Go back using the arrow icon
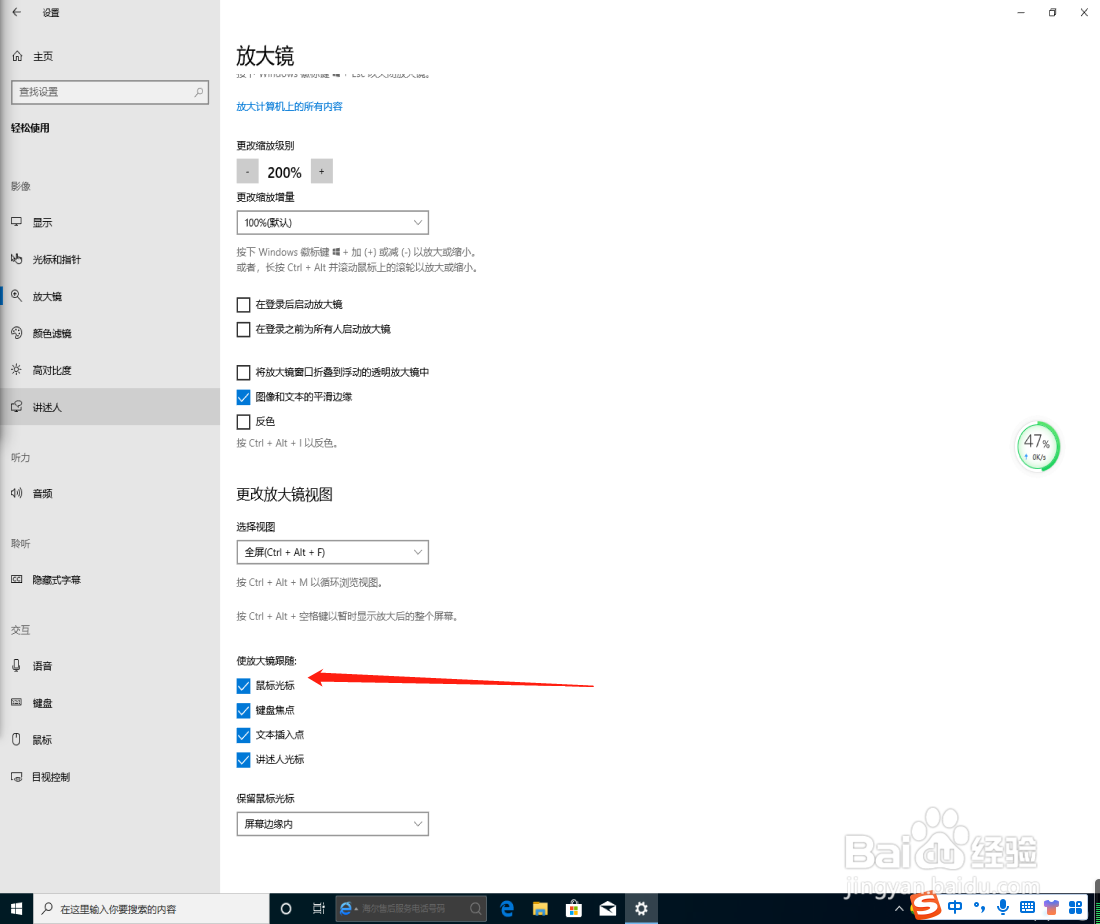Viewport: 1100px width, 924px height. (x=17, y=12)
